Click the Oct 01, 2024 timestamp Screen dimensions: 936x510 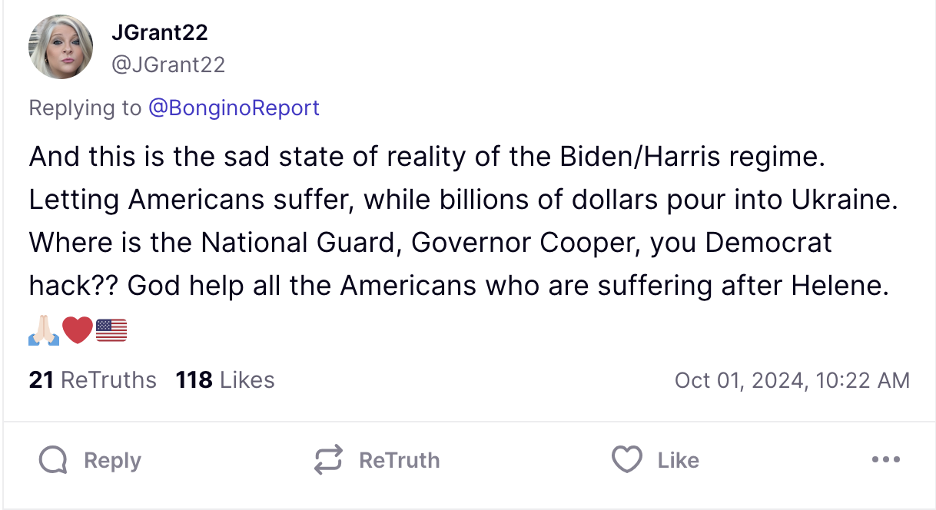(x=792, y=380)
